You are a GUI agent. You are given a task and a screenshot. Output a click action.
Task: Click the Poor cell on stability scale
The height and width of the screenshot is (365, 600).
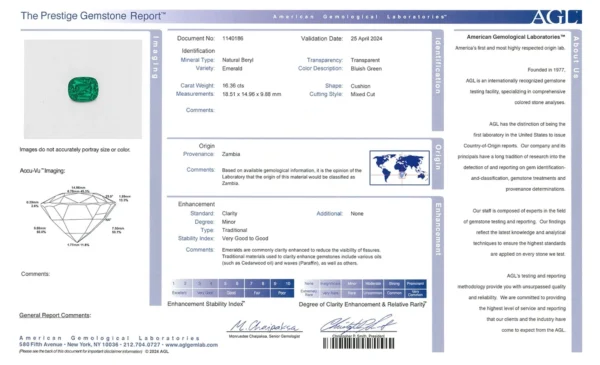(x=282, y=293)
